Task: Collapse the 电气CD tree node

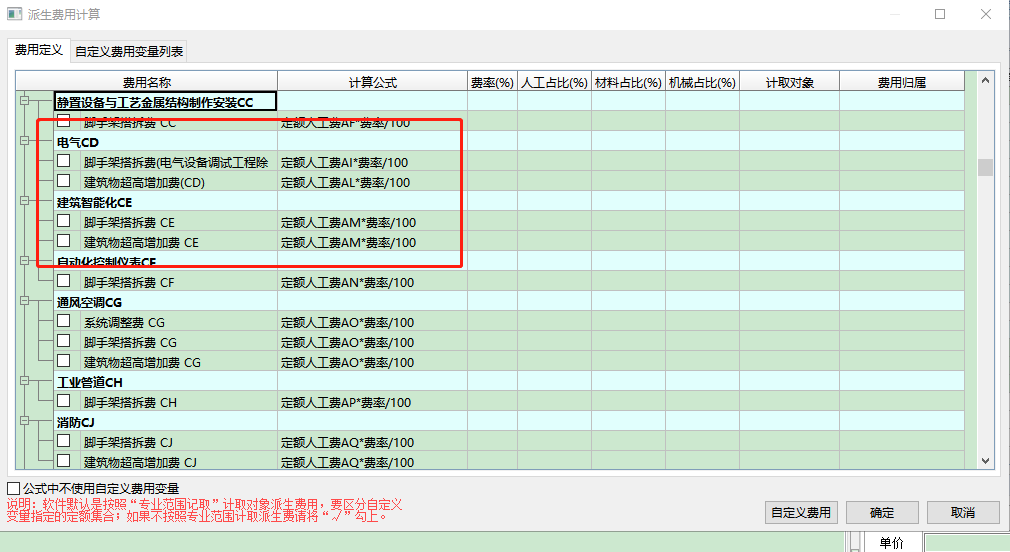Action: pos(24,140)
